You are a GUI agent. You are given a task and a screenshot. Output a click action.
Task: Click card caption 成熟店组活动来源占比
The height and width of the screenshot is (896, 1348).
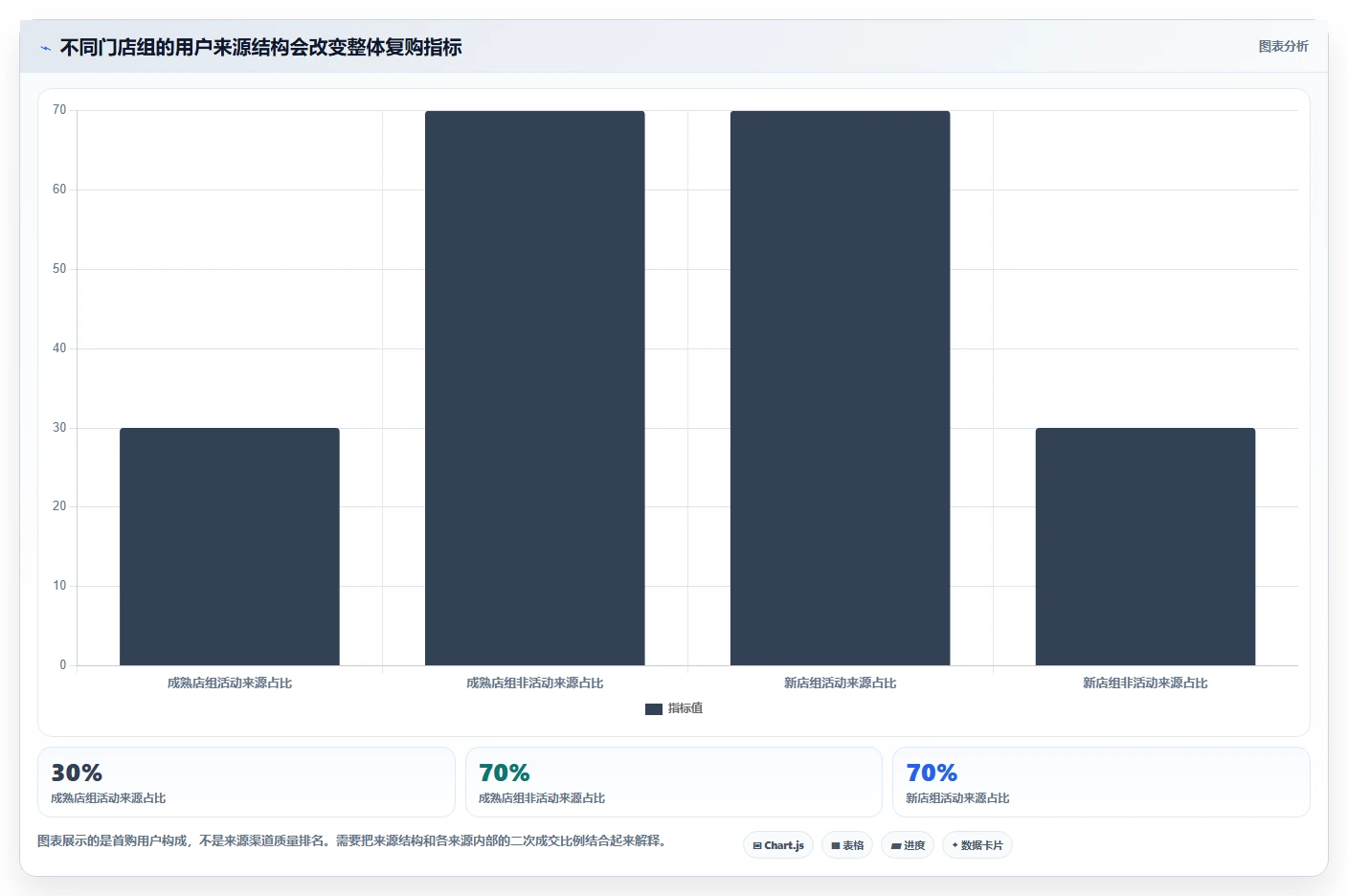coord(108,798)
